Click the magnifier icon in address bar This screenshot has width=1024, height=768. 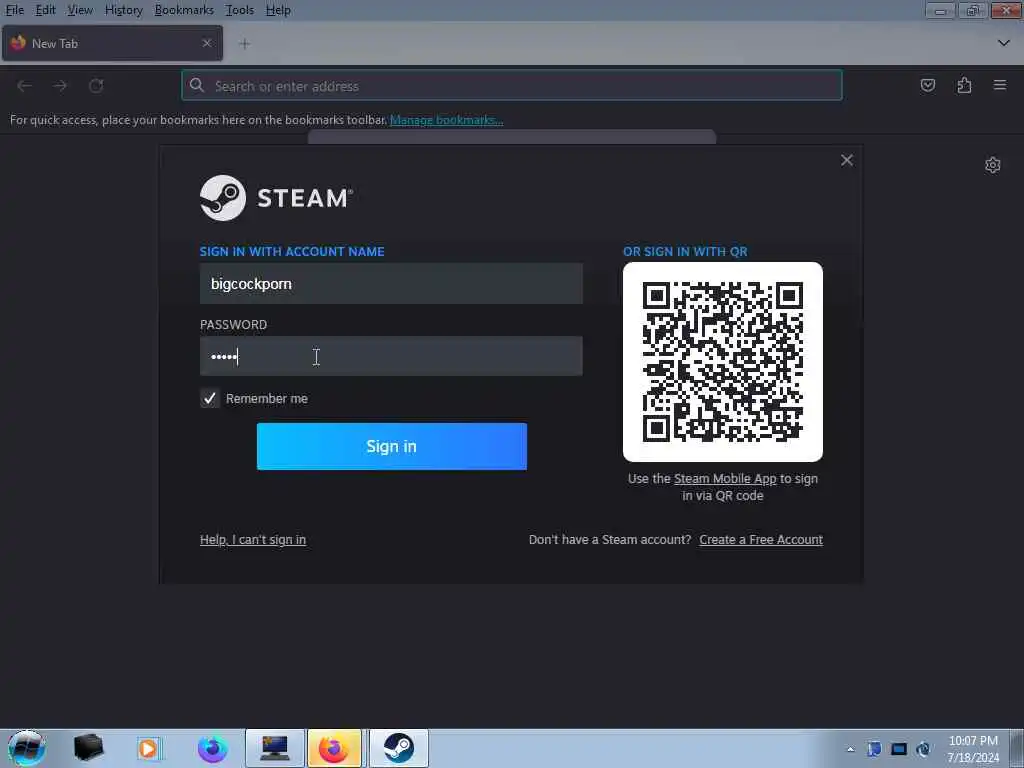pos(197,85)
